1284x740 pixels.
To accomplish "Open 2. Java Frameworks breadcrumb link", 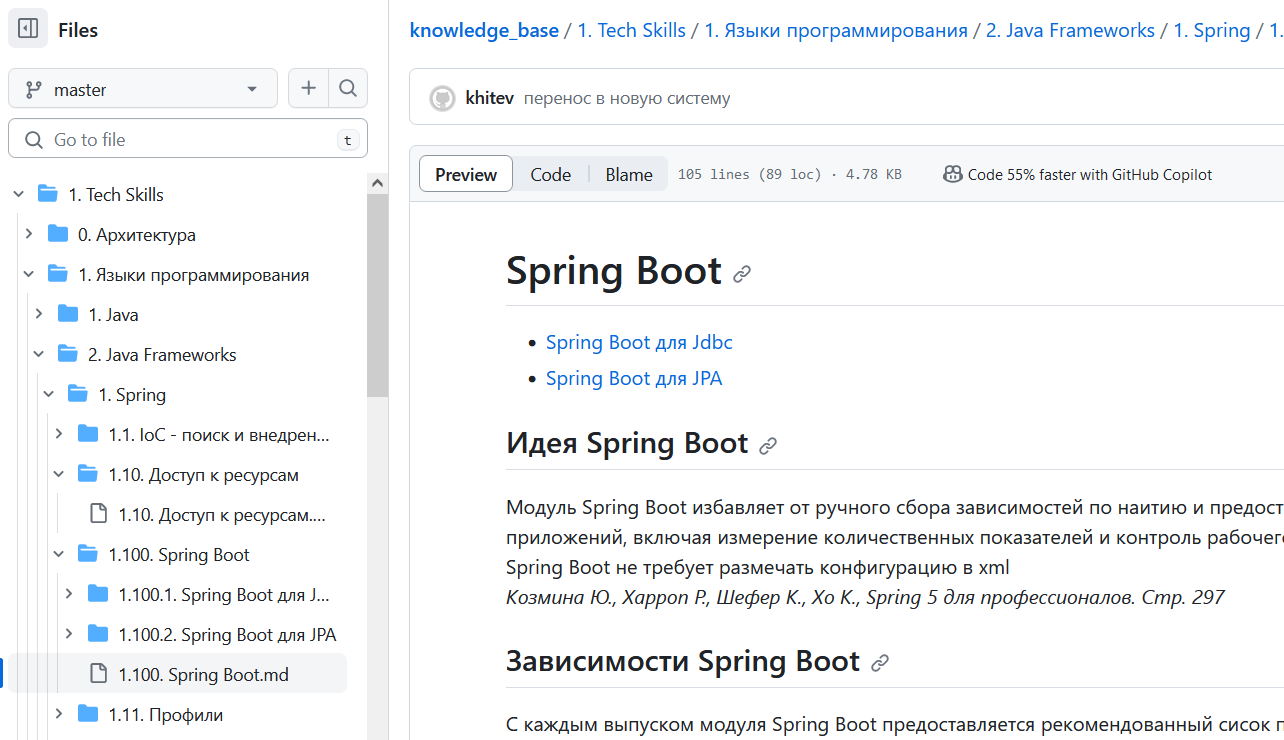I will coord(1070,30).
